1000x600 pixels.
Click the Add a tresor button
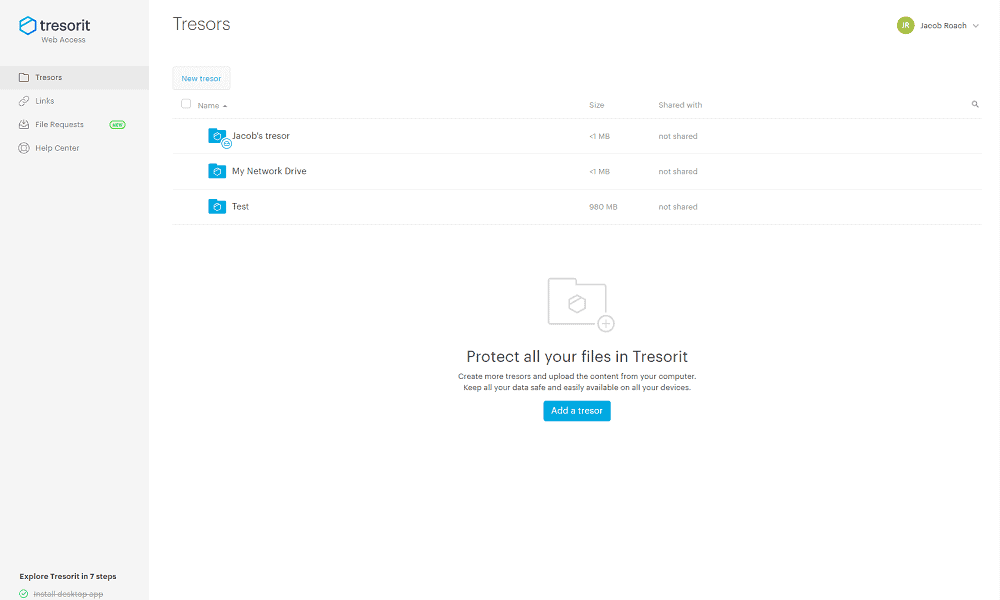(x=577, y=411)
